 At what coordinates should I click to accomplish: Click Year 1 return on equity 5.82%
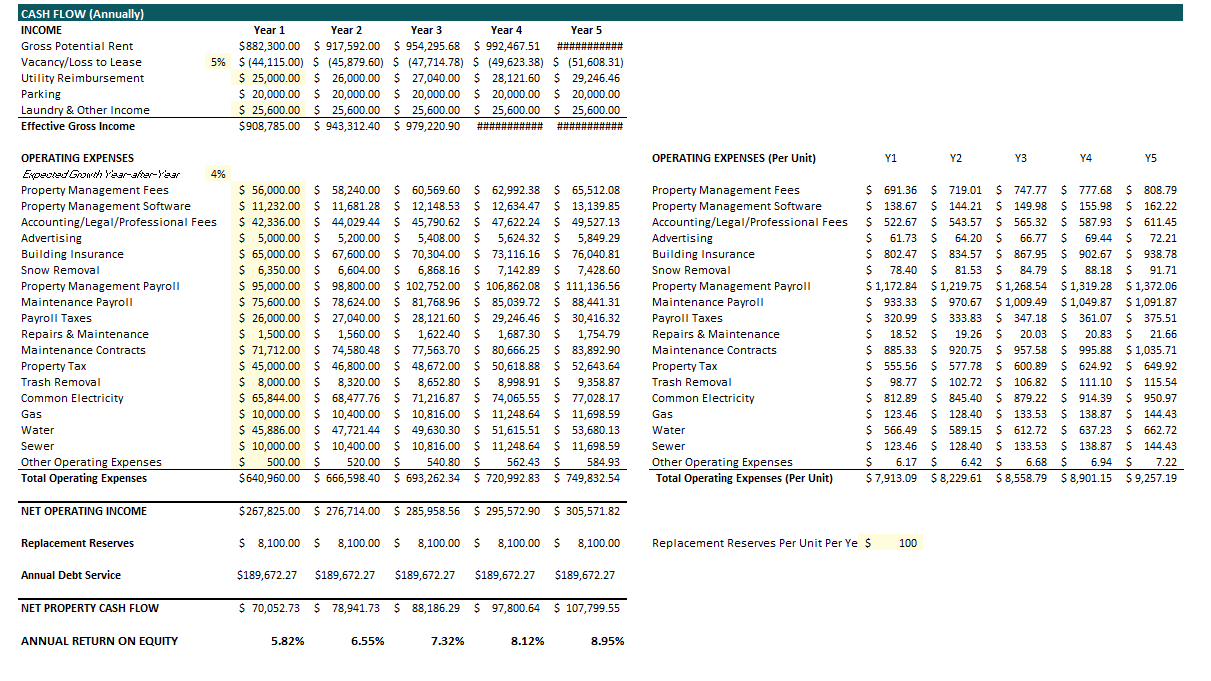click(287, 641)
